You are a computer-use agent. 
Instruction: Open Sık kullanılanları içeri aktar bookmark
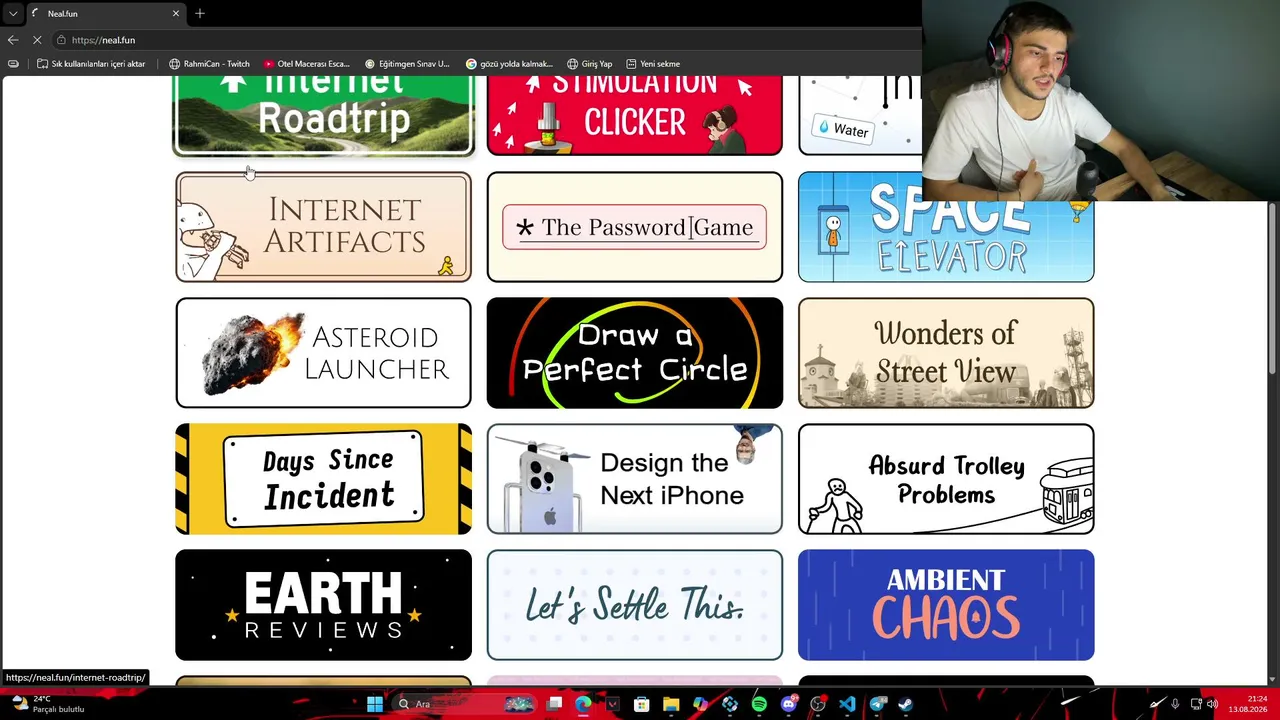coord(91,64)
